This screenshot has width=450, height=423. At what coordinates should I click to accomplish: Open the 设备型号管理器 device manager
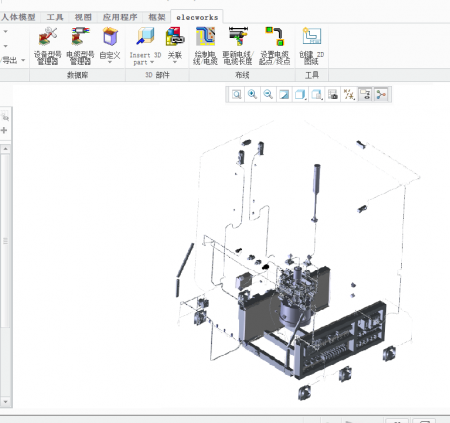click(x=48, y=46)
